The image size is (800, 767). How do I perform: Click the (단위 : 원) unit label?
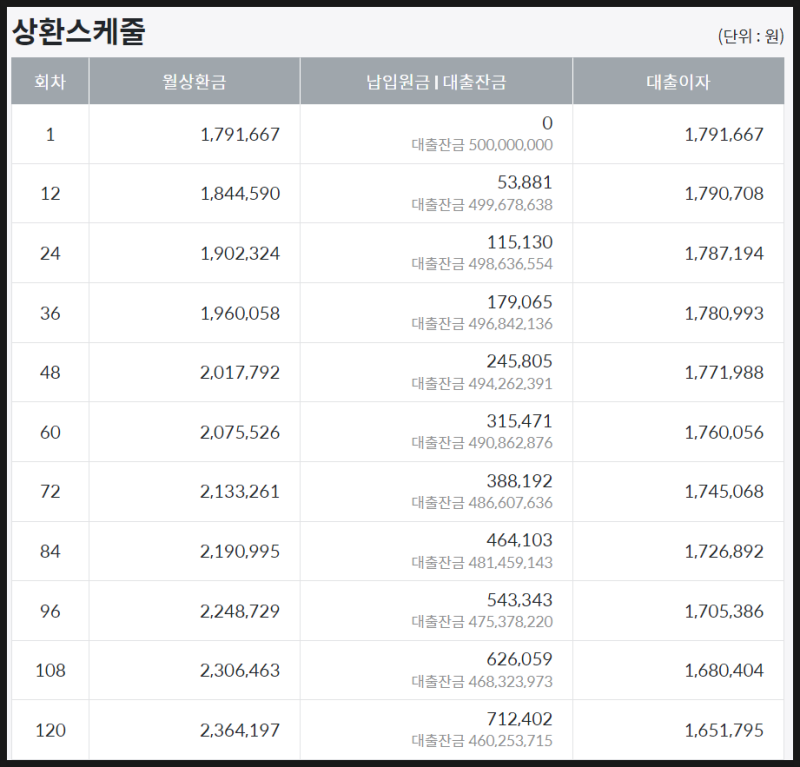tap(750, 36)
